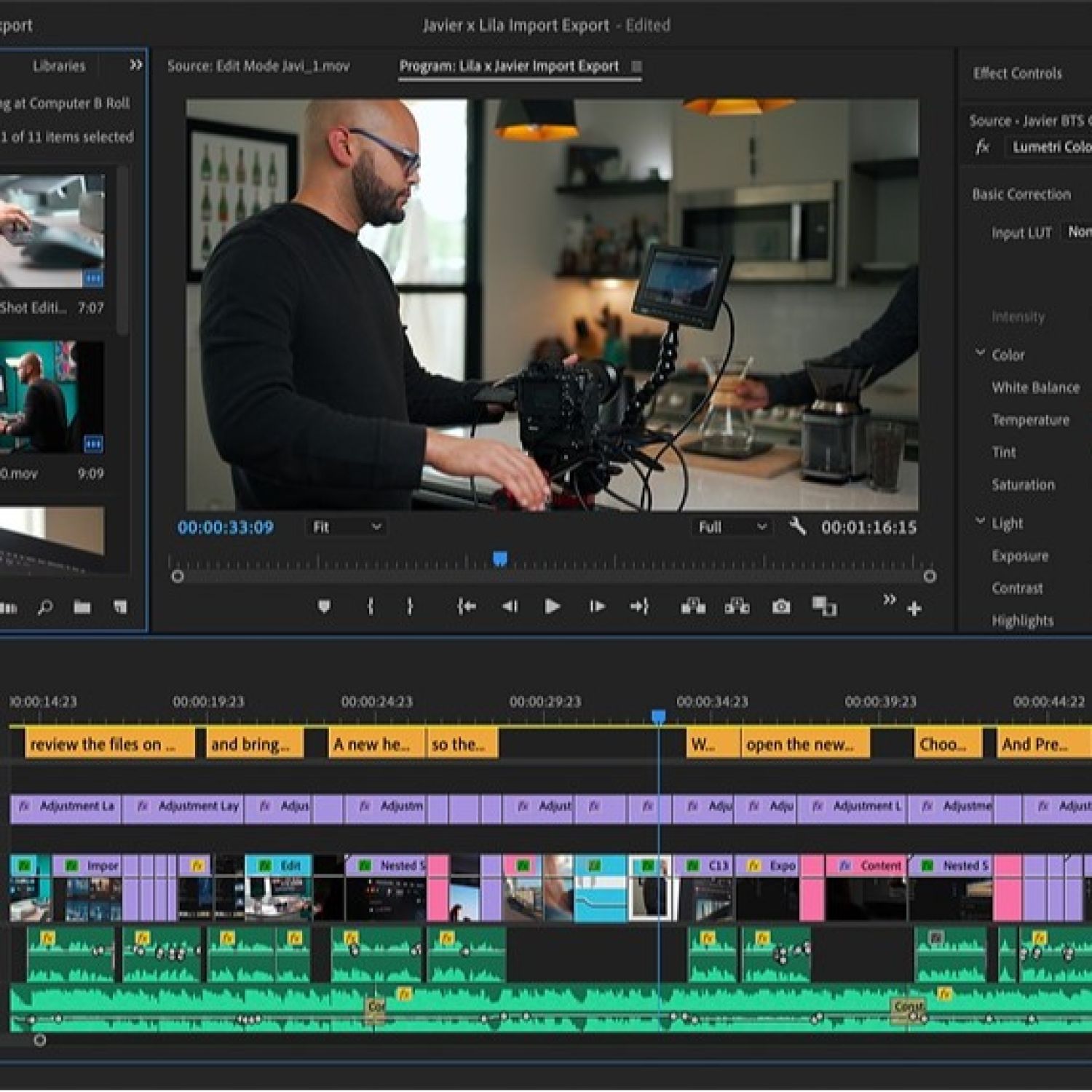Step back one frame
This screenshot has height=1092, width=1092.
[510, 606]
